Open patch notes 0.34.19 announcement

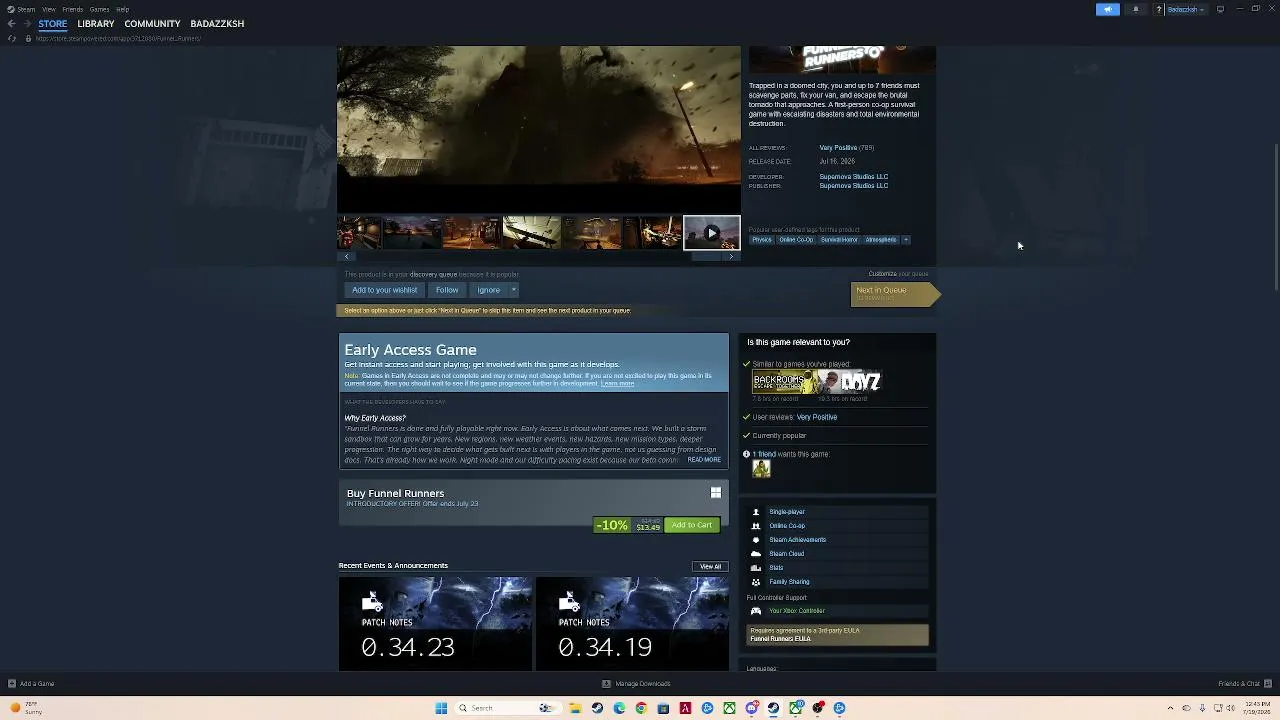[632, 624]
